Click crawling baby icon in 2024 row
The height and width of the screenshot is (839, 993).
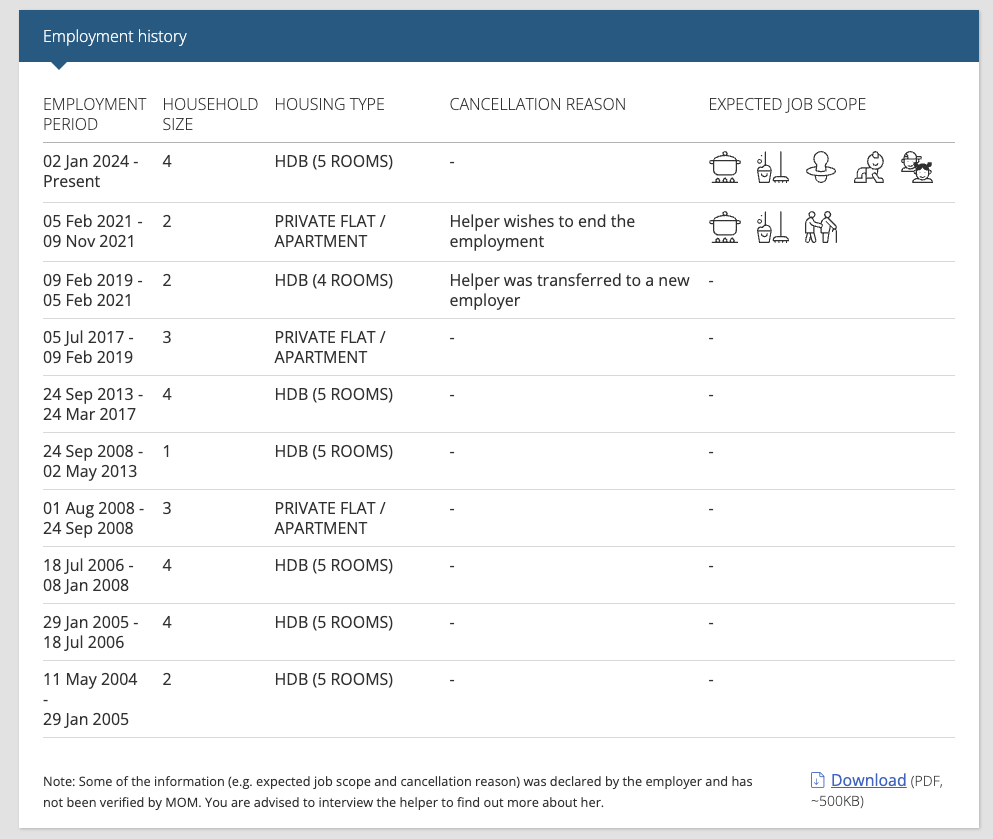pyautogui.click(x=869, y=167)
